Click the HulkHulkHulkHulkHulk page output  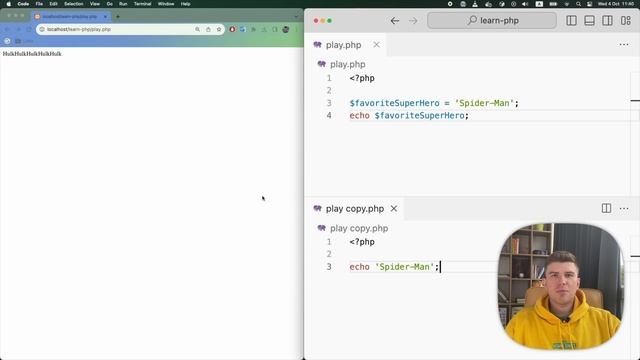pos(32,54)
